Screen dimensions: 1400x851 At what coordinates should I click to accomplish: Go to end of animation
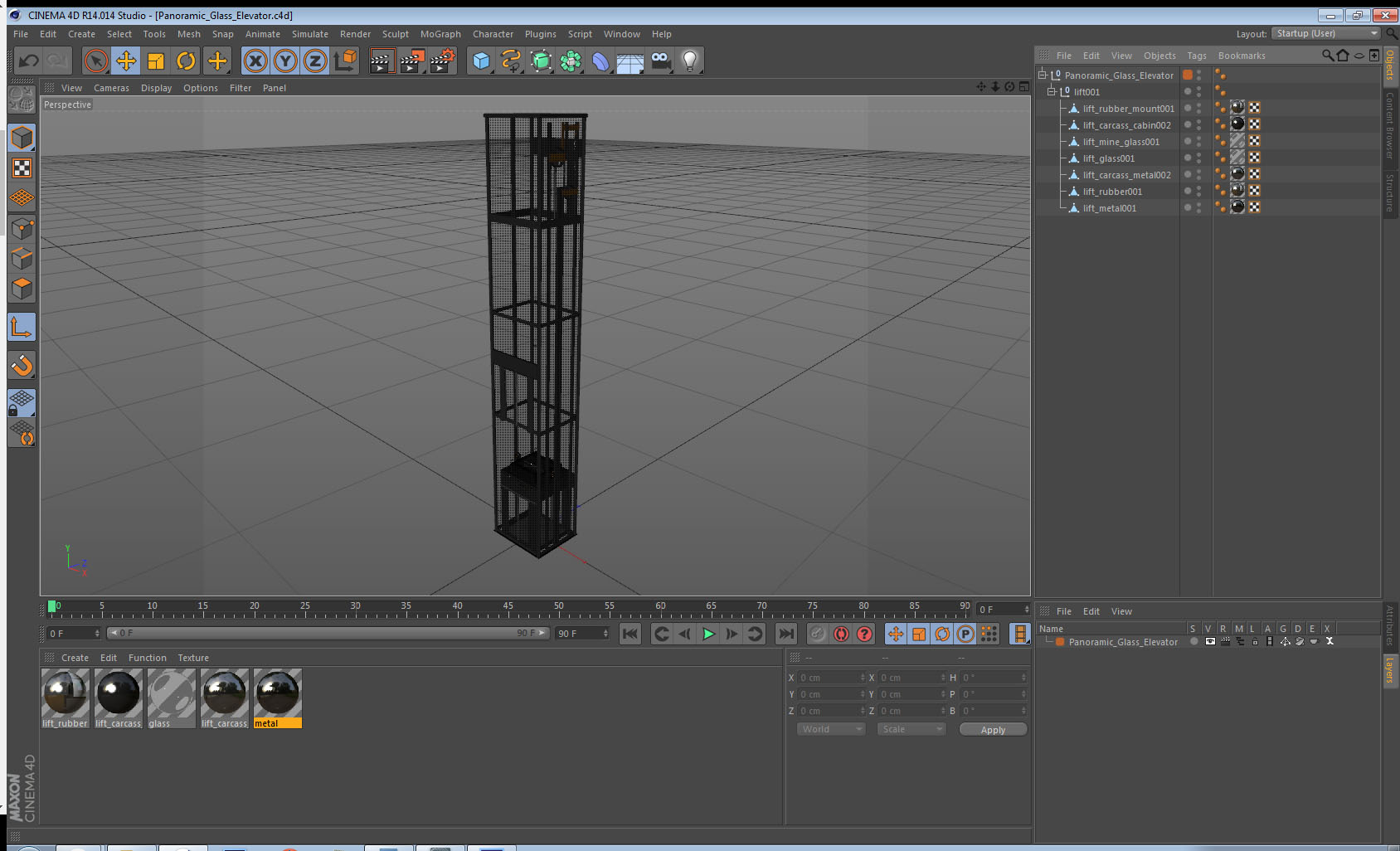click(785, 634)
